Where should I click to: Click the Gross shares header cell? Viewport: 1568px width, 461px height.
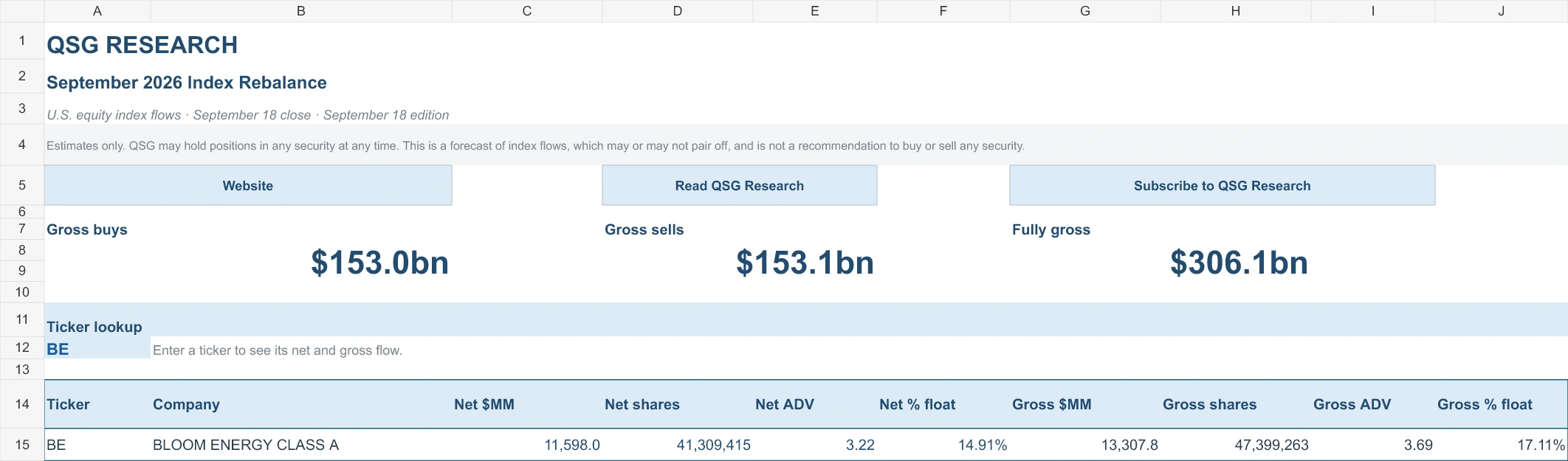[1236, 404]
